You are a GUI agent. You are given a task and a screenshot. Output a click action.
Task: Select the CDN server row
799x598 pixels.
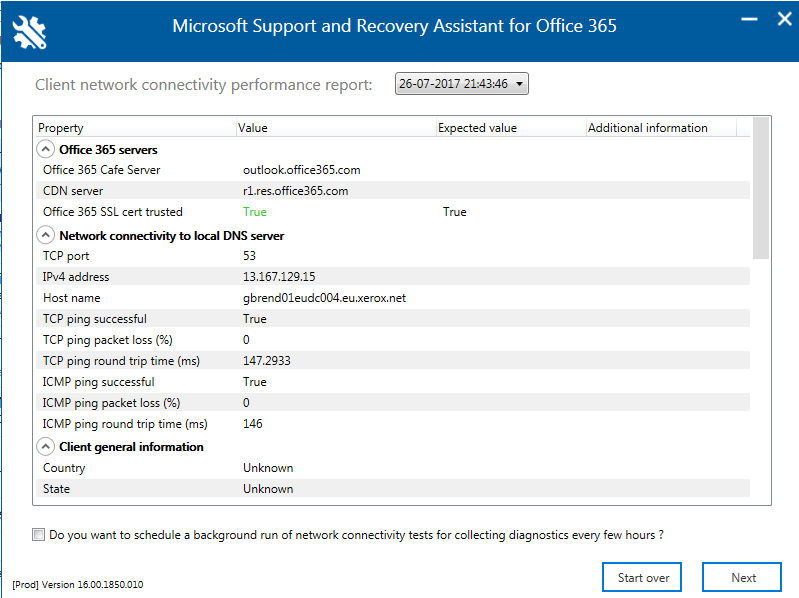393,191
